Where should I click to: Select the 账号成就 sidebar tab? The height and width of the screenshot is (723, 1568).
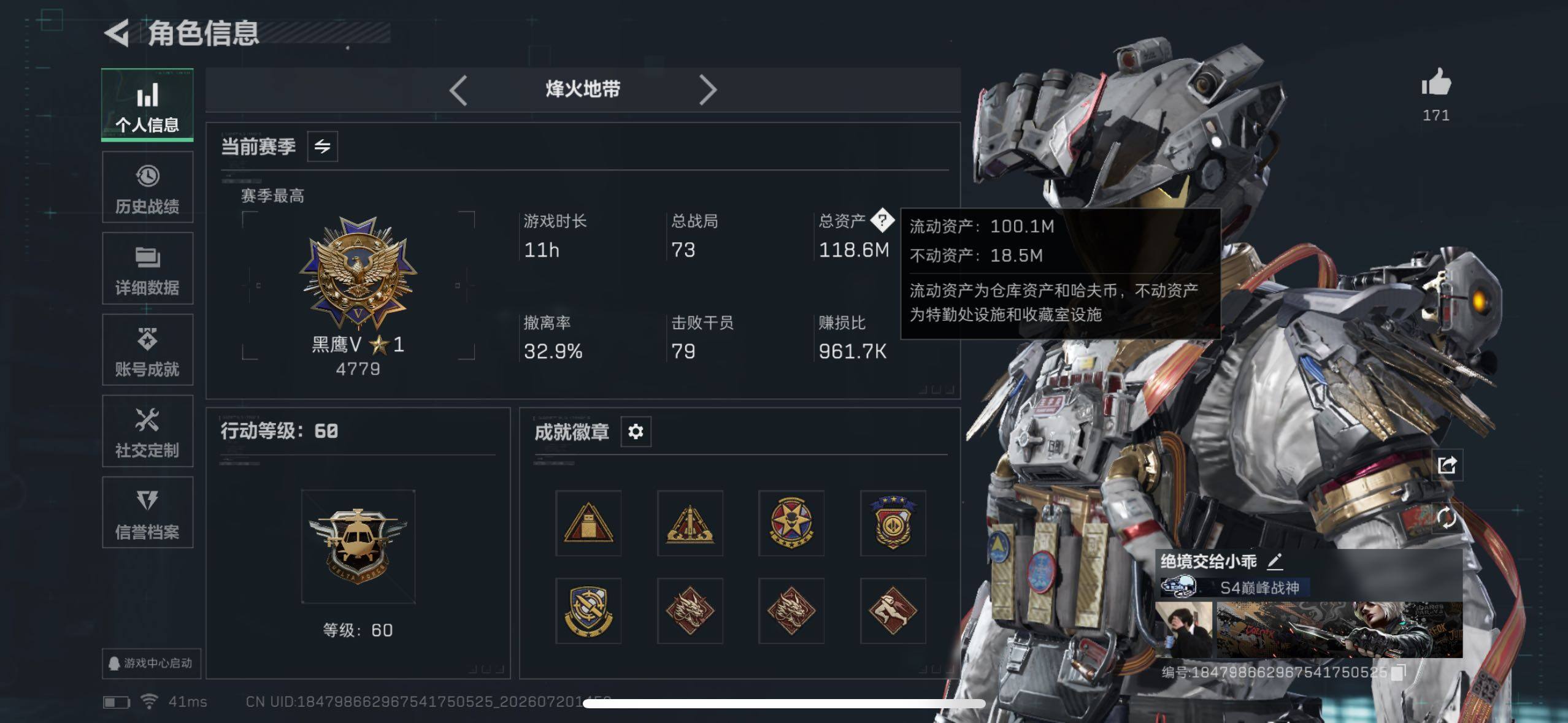[147, 350]
